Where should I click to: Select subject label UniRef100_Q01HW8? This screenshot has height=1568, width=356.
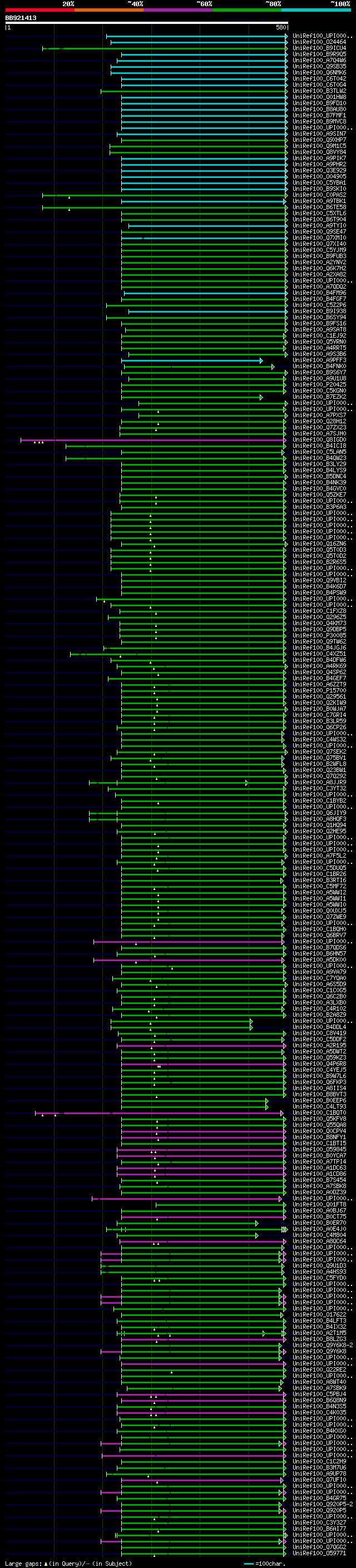coord(319,97)
